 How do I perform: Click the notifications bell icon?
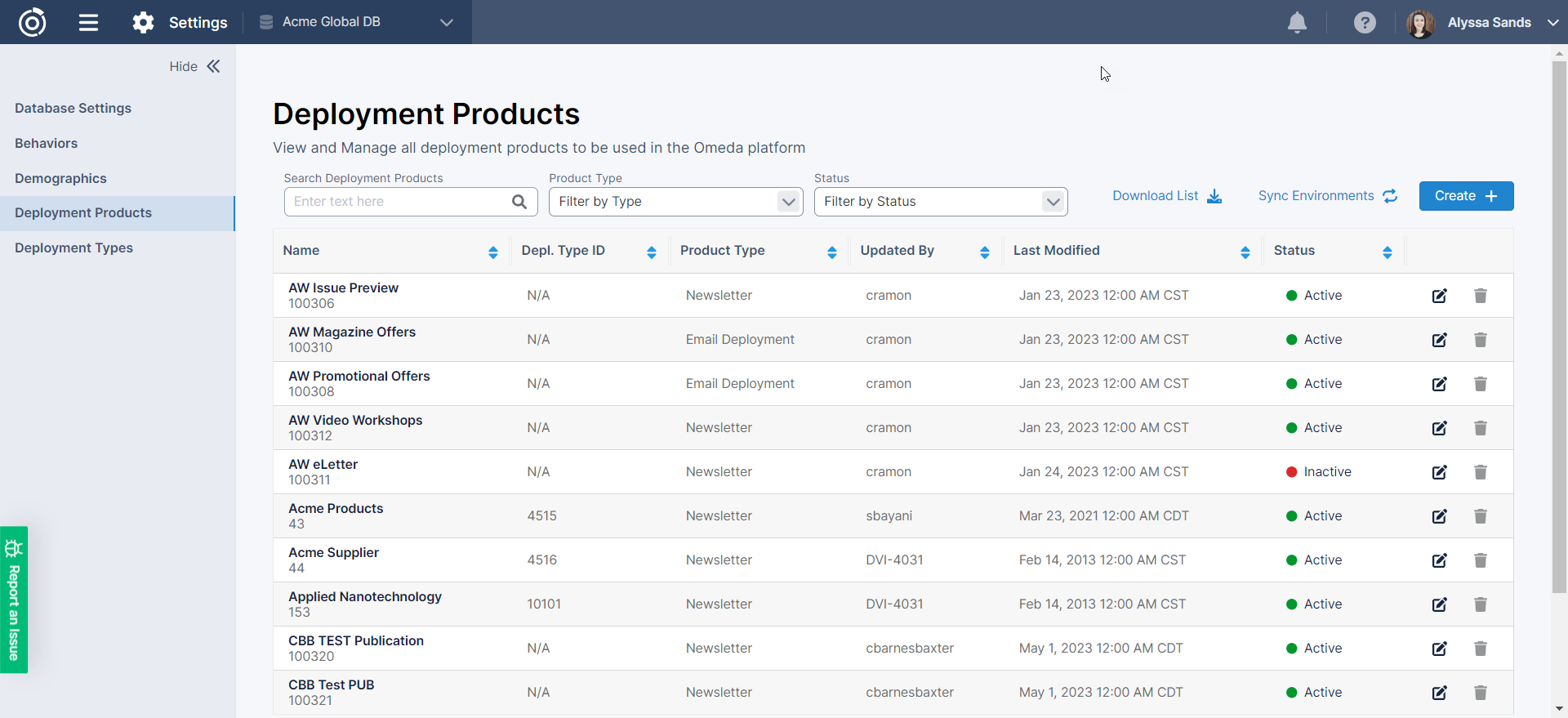[x=1297, y=22]
